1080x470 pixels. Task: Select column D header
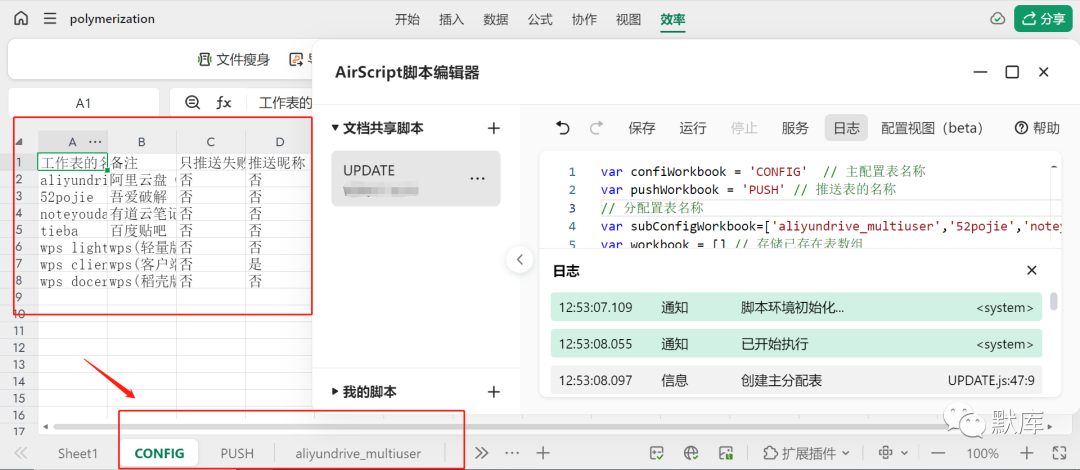click(x=279, y=141)
